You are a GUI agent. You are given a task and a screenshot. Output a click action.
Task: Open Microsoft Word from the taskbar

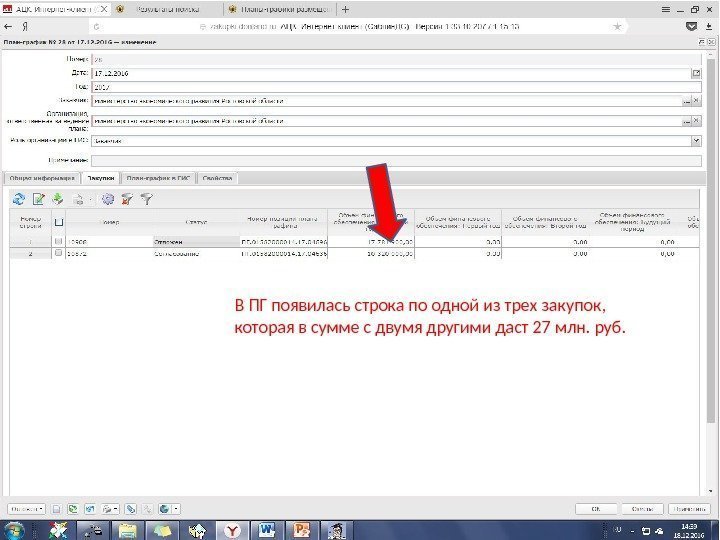click(267, 530)
